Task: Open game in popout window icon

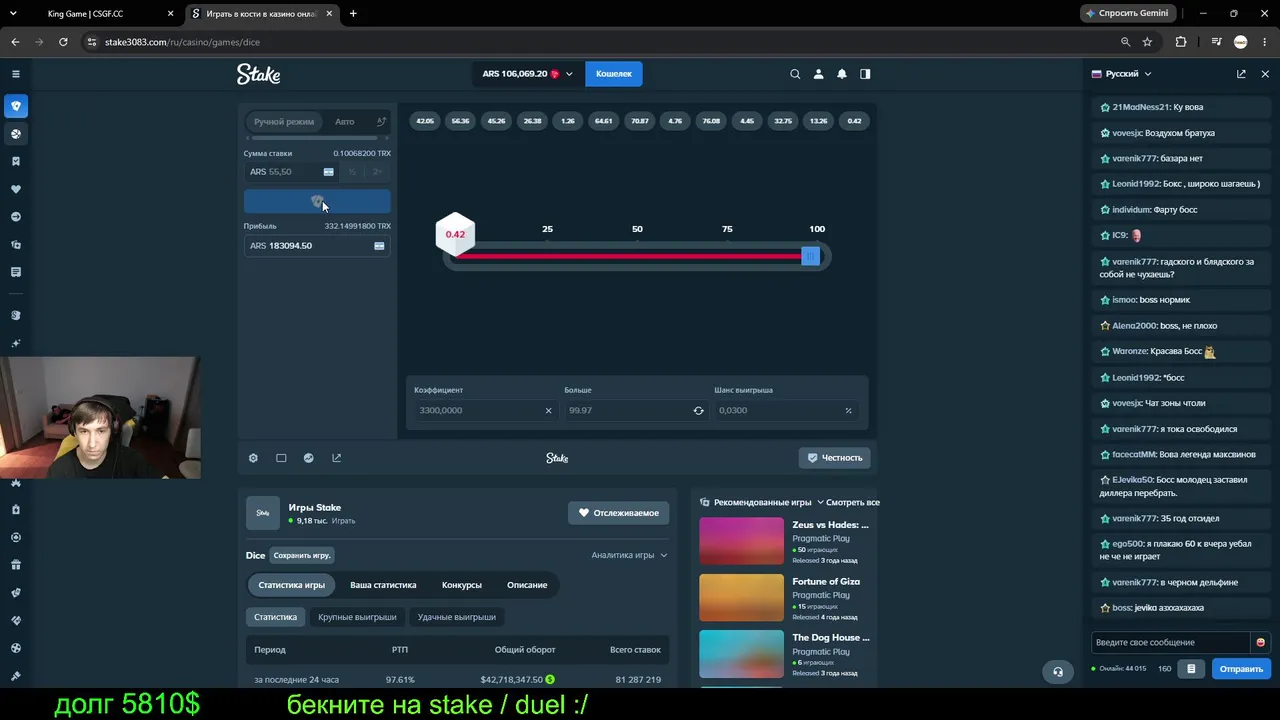Action: (336, 458)
